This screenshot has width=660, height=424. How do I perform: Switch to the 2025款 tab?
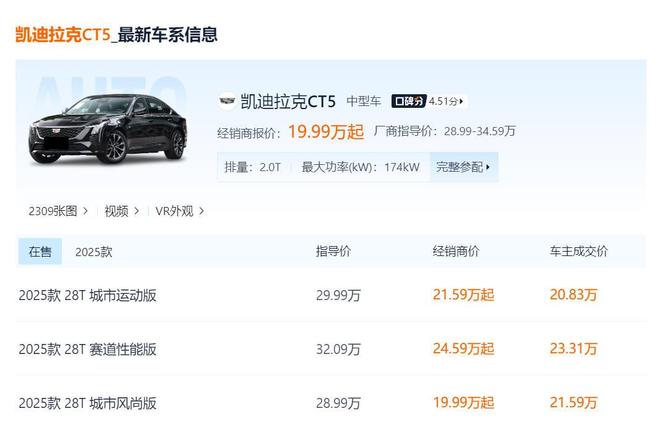pyautogui.click(x=94, y=252)
